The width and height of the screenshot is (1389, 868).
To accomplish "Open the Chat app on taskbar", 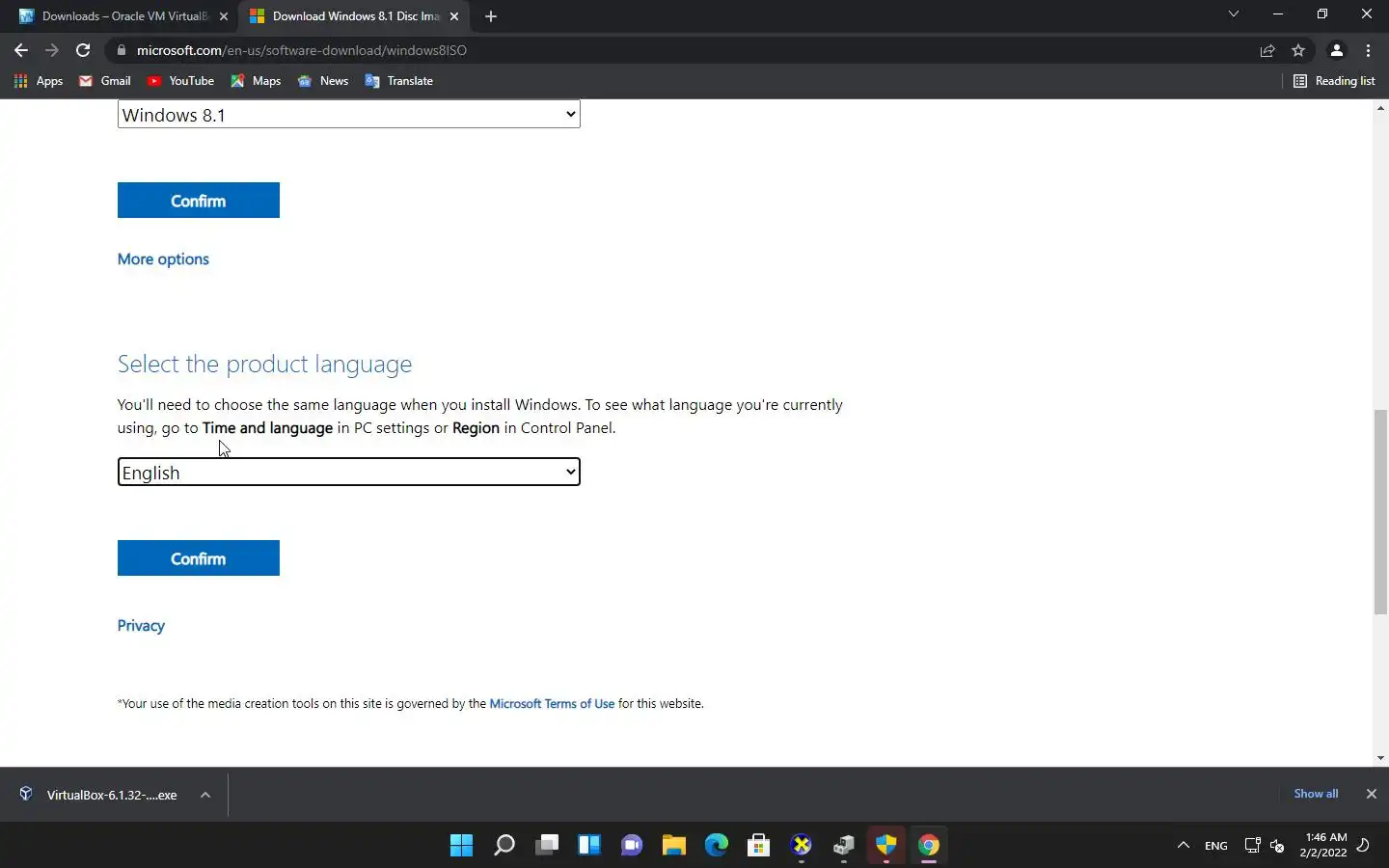I will click(632, 846).
